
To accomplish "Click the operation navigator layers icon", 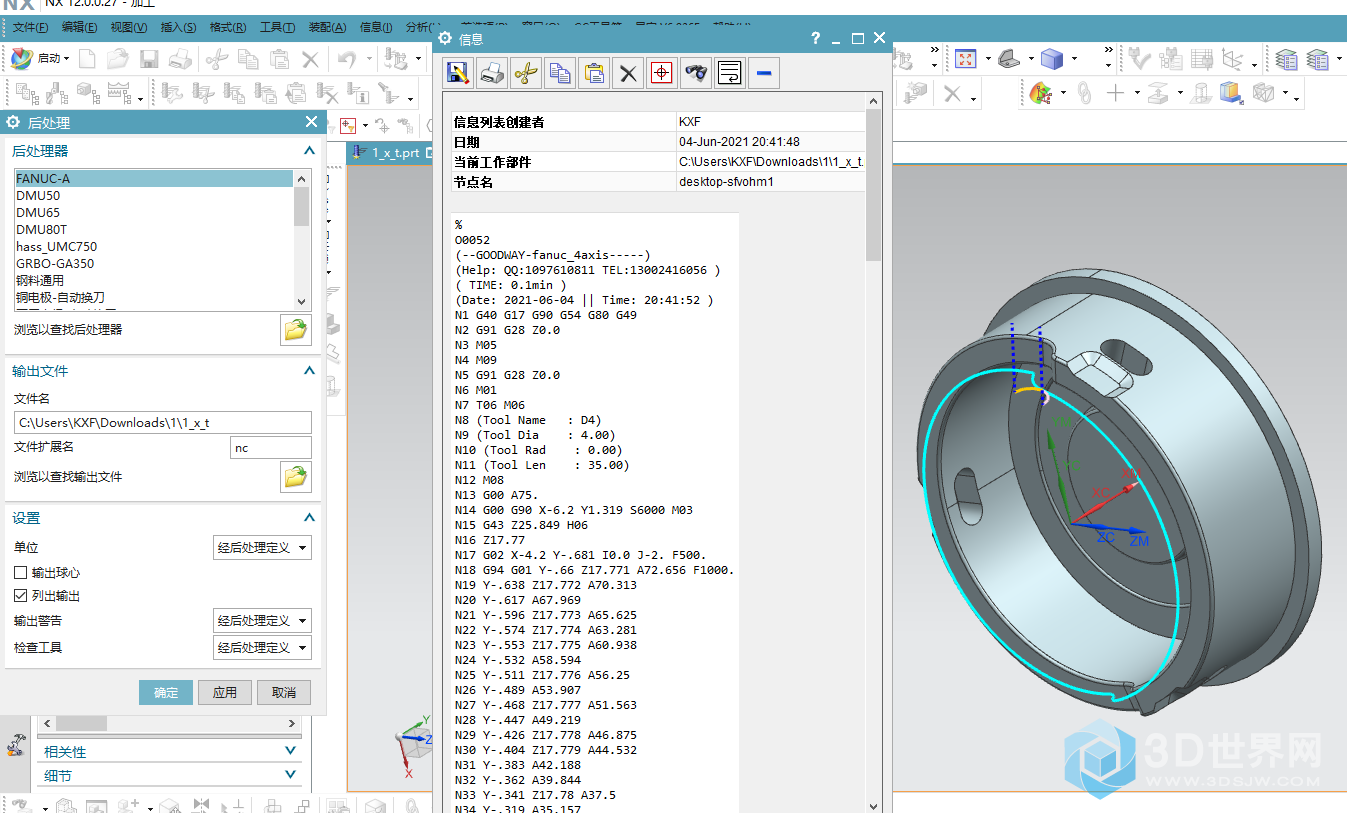I will tap(1286, 59).
